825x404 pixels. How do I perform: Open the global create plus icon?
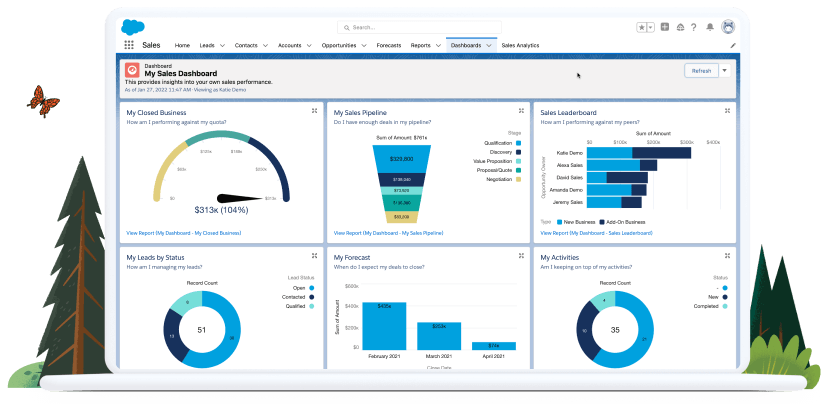665,27
